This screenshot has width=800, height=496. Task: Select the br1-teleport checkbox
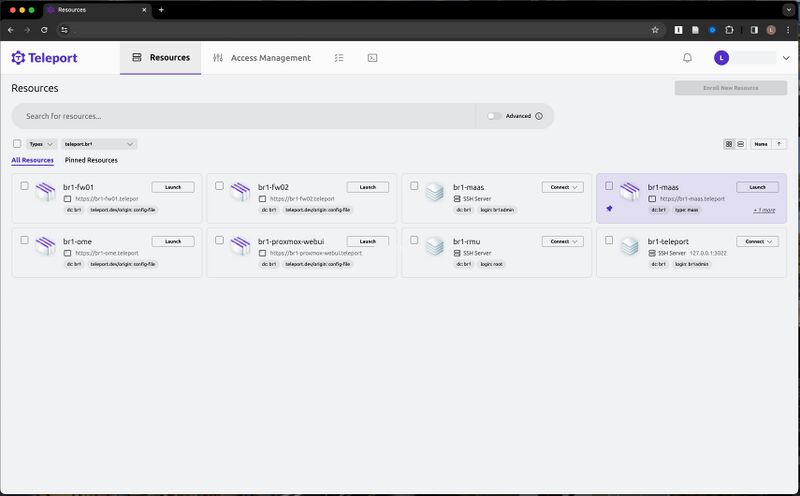(609, 240)
